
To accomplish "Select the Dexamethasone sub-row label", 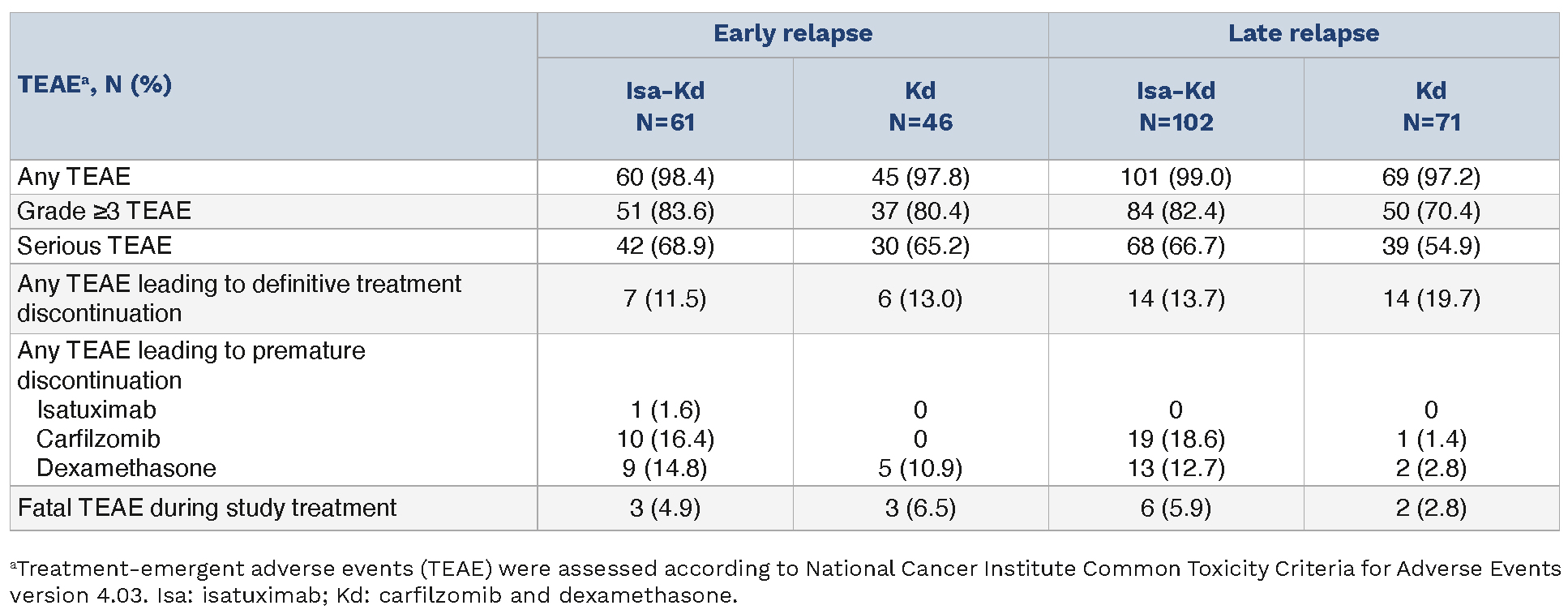I will [126, 468].
